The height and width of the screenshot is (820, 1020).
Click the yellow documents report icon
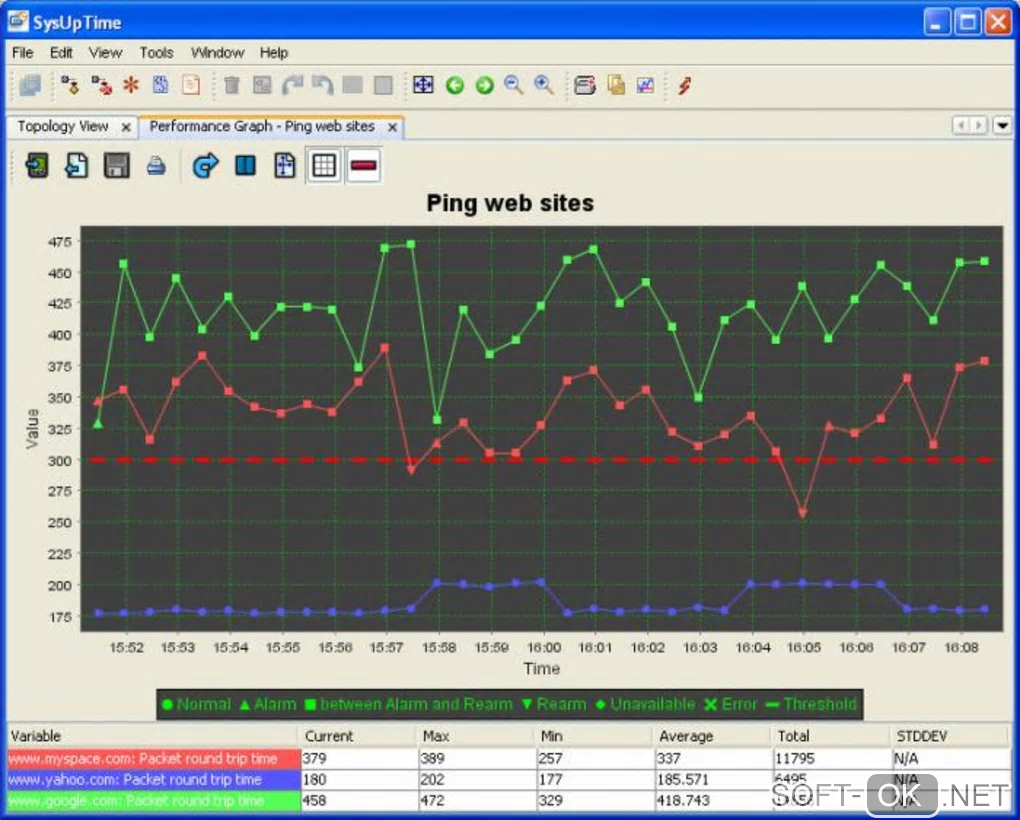[616, 85]
